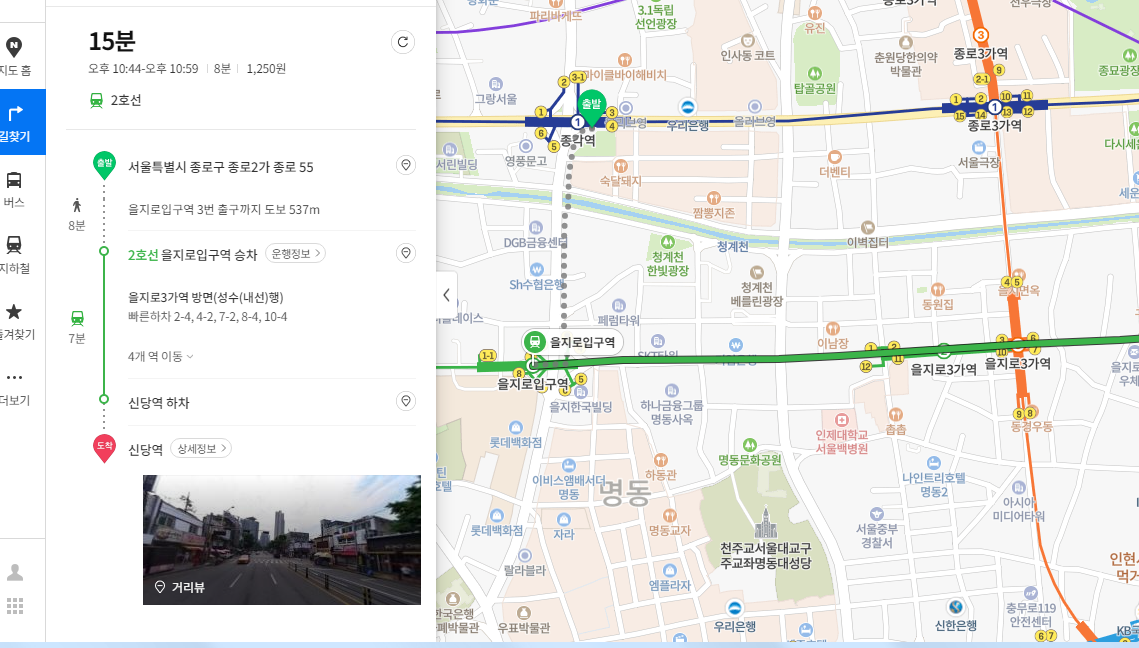Image resolution: width=1139 pixels, height=648 pixels.
Task: Click the 빠른하차 2-4, 4-2, 7-2, 8-4, 10-4 text
Action: point(208,317)
